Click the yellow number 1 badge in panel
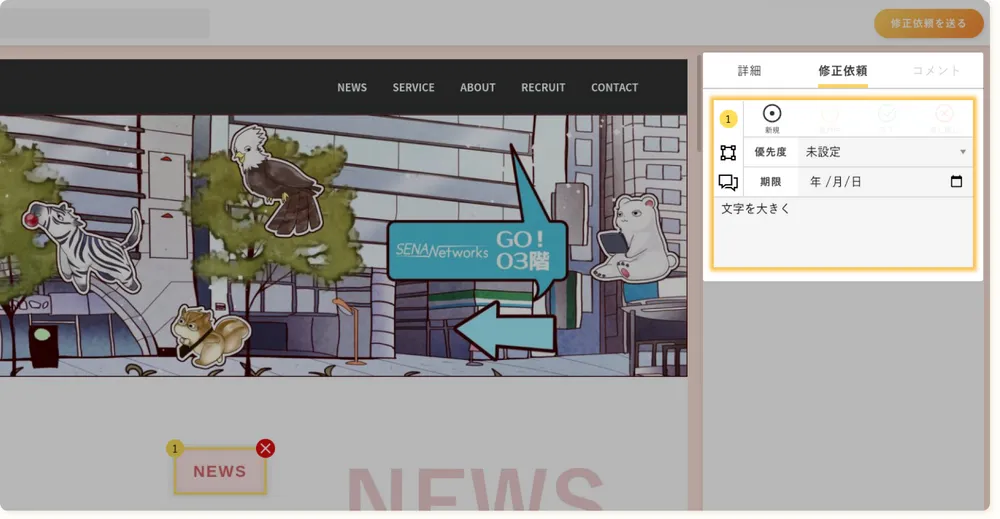Image resolution: width=1000 pixels, height=519 pixels. (x=728, y=119)
